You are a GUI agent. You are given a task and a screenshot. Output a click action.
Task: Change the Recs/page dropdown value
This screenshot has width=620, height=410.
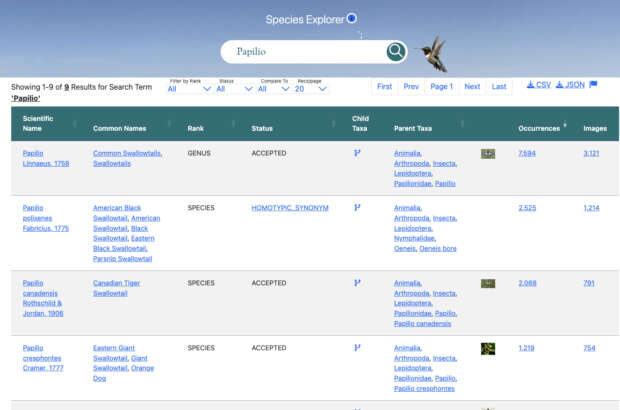311,89
